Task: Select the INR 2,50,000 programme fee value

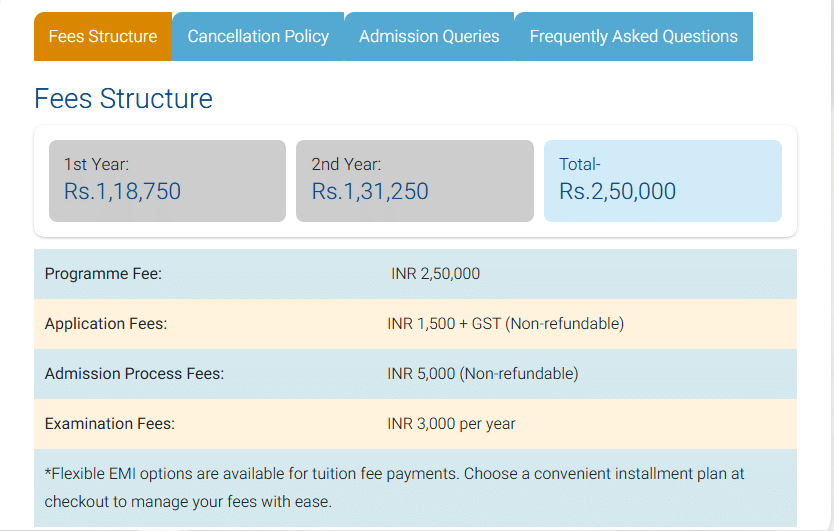Action: click(x=435, y=274)
